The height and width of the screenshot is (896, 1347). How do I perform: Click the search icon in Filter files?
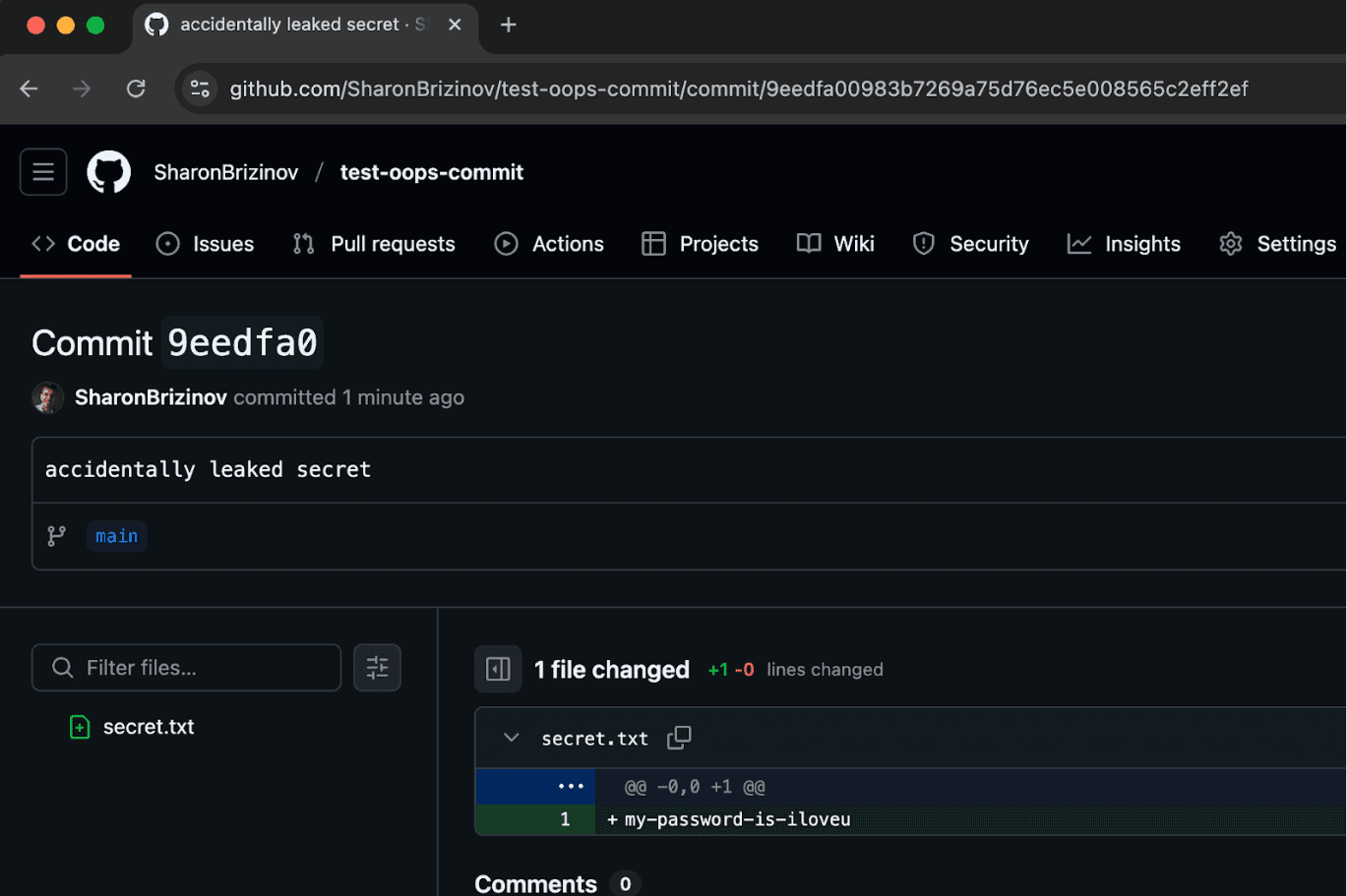62,668
